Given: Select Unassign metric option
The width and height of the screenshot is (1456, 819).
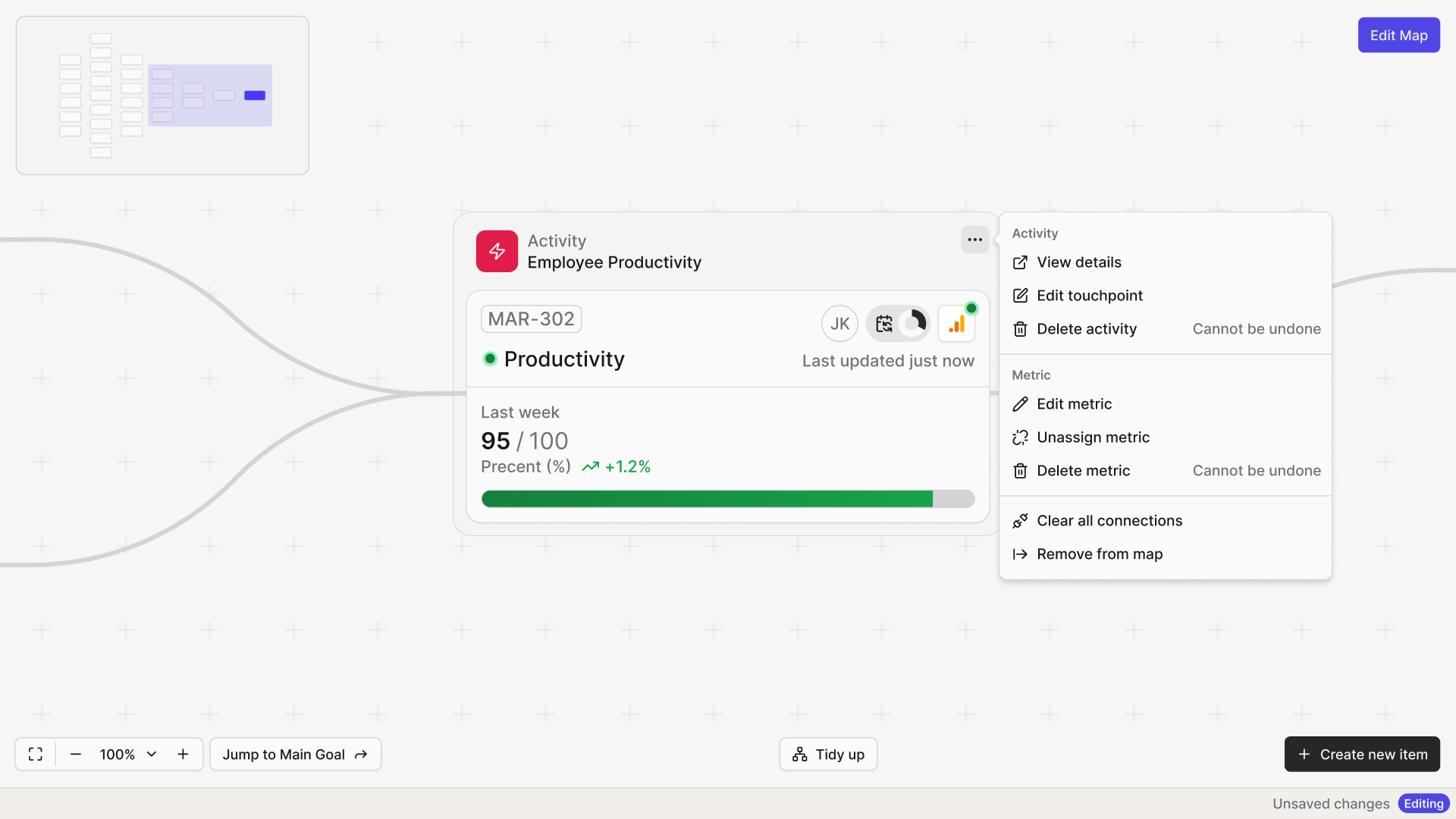Looking at the screenshot, I should click(1093, 438).
